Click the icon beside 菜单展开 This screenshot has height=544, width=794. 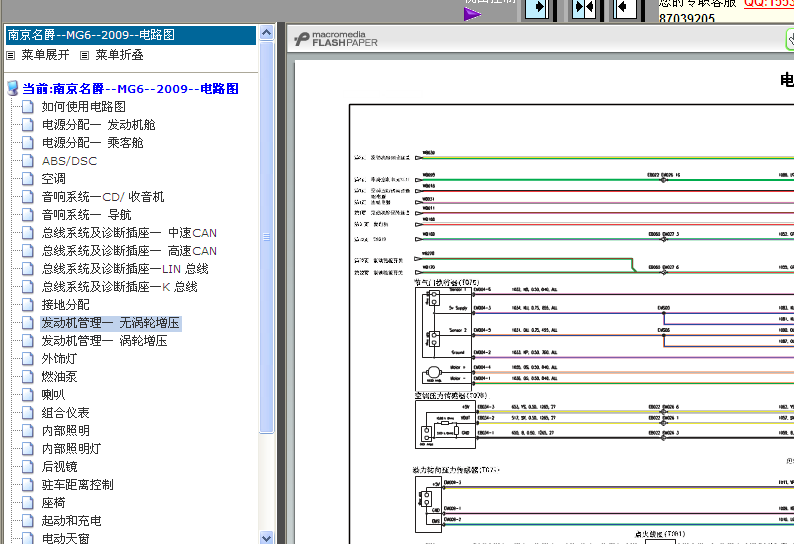(x=11, y=55)
